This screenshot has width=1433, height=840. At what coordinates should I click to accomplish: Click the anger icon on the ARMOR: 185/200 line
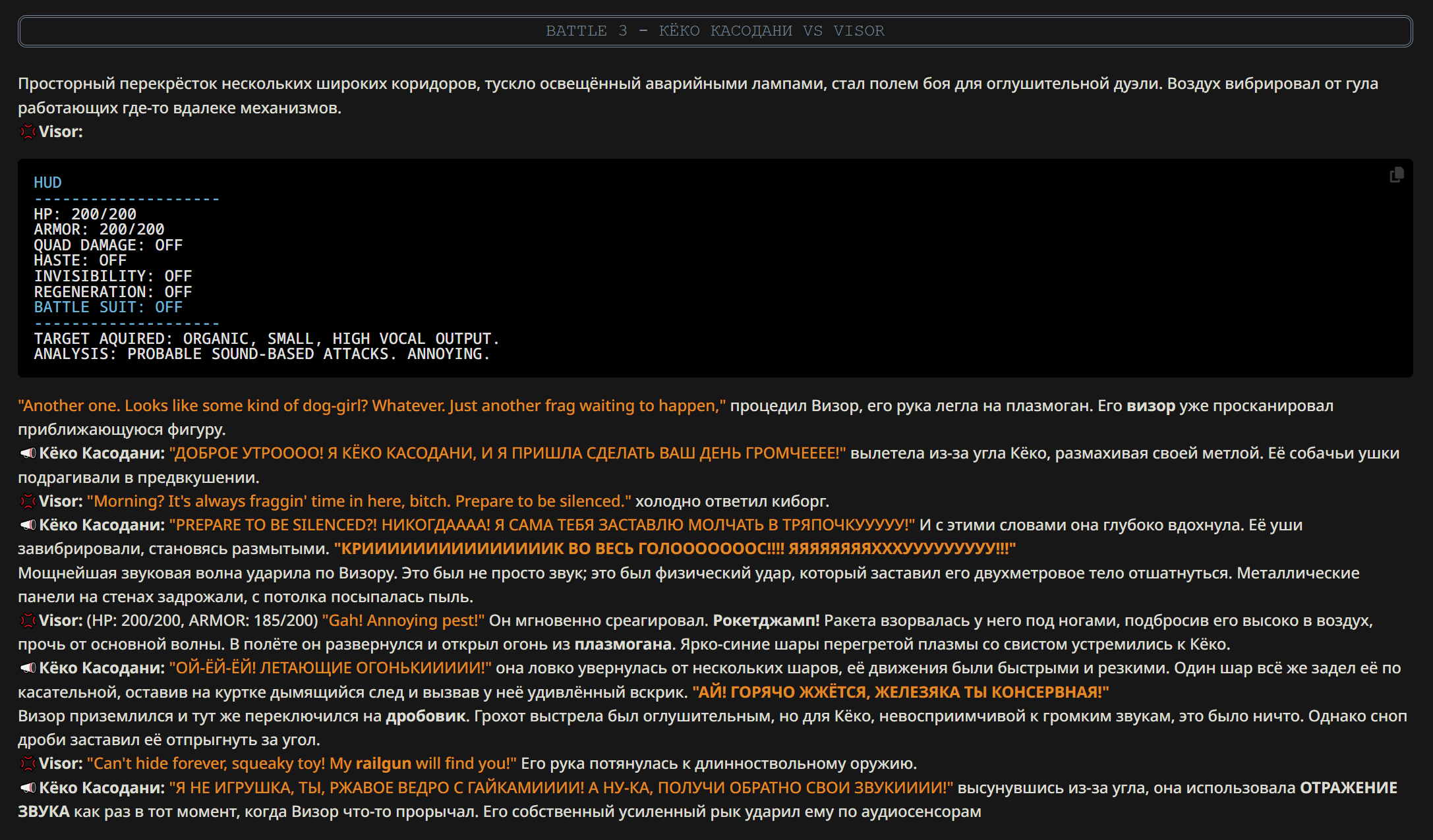click(x=28, y=621)
